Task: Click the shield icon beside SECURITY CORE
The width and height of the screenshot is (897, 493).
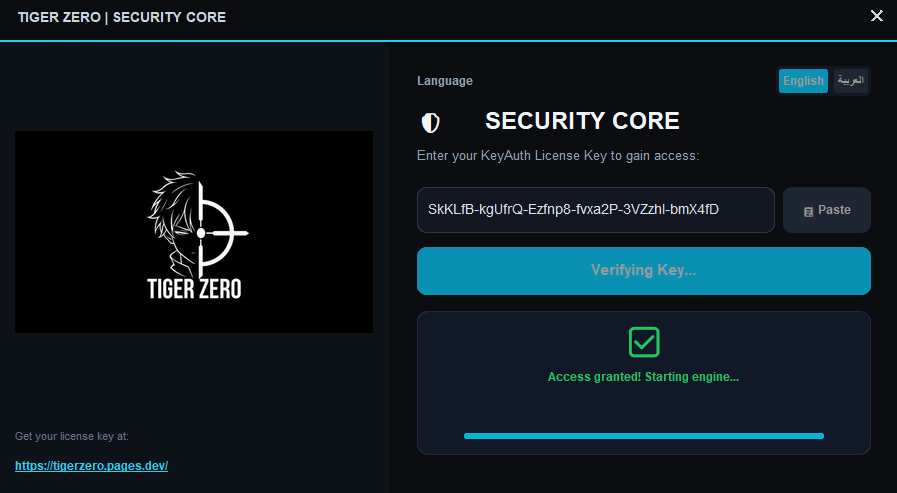Action: tap(430, 122)
